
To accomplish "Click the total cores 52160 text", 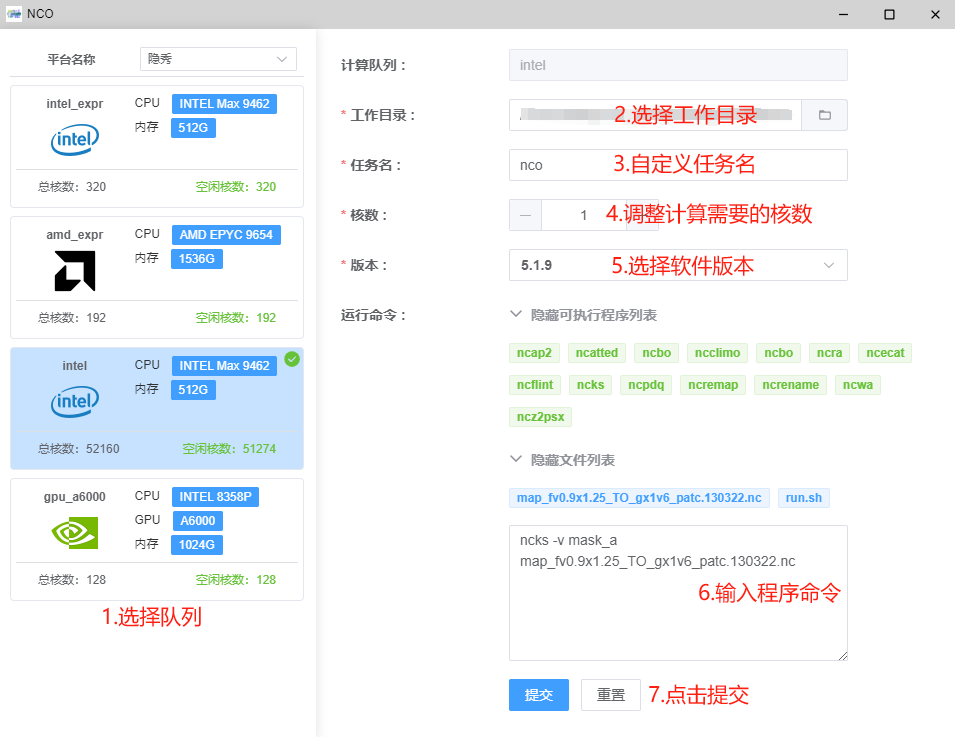I will pyautogui.click(x=79, y=449).
